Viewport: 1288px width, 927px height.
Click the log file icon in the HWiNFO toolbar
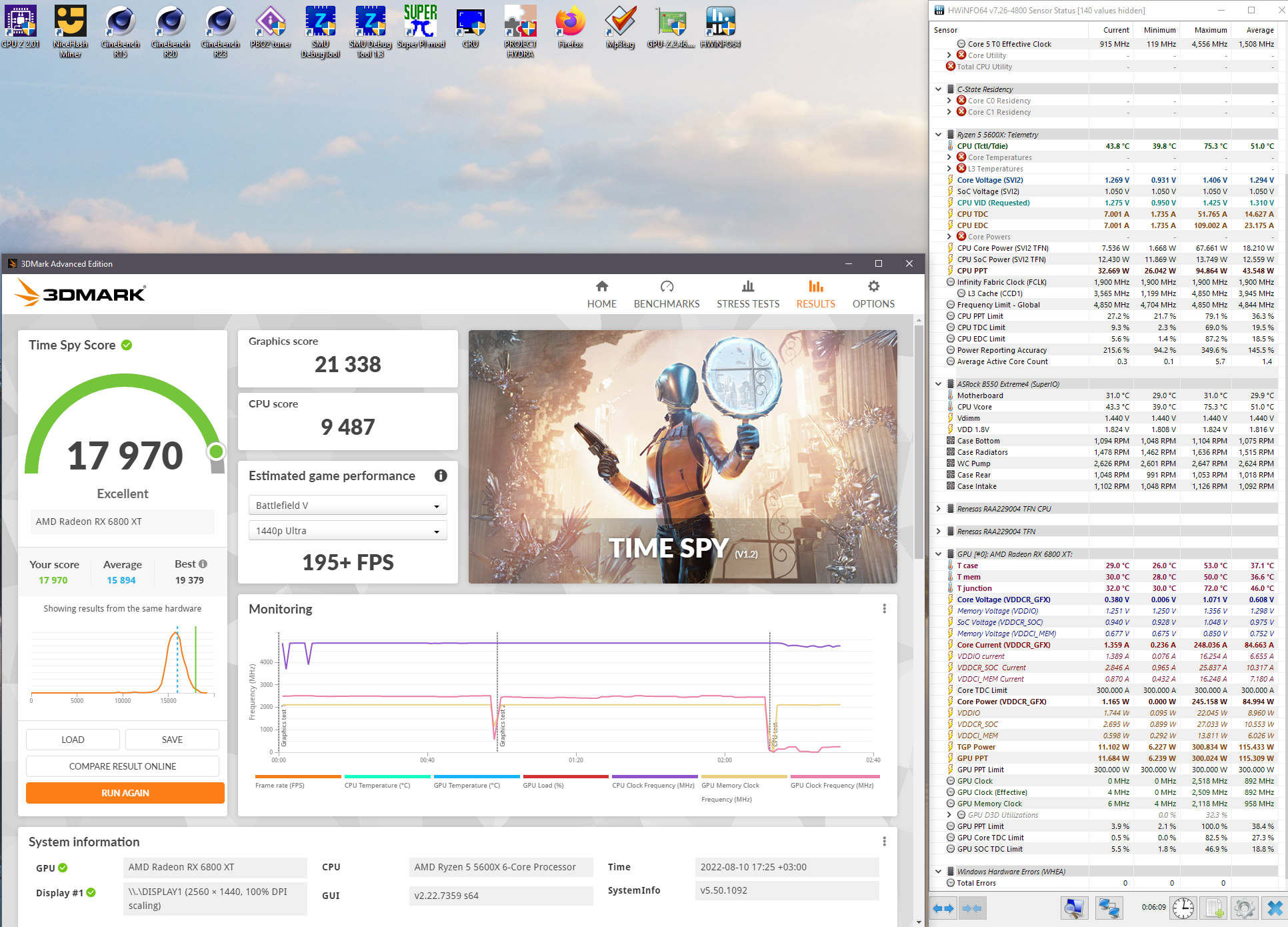coord(1214,908)
